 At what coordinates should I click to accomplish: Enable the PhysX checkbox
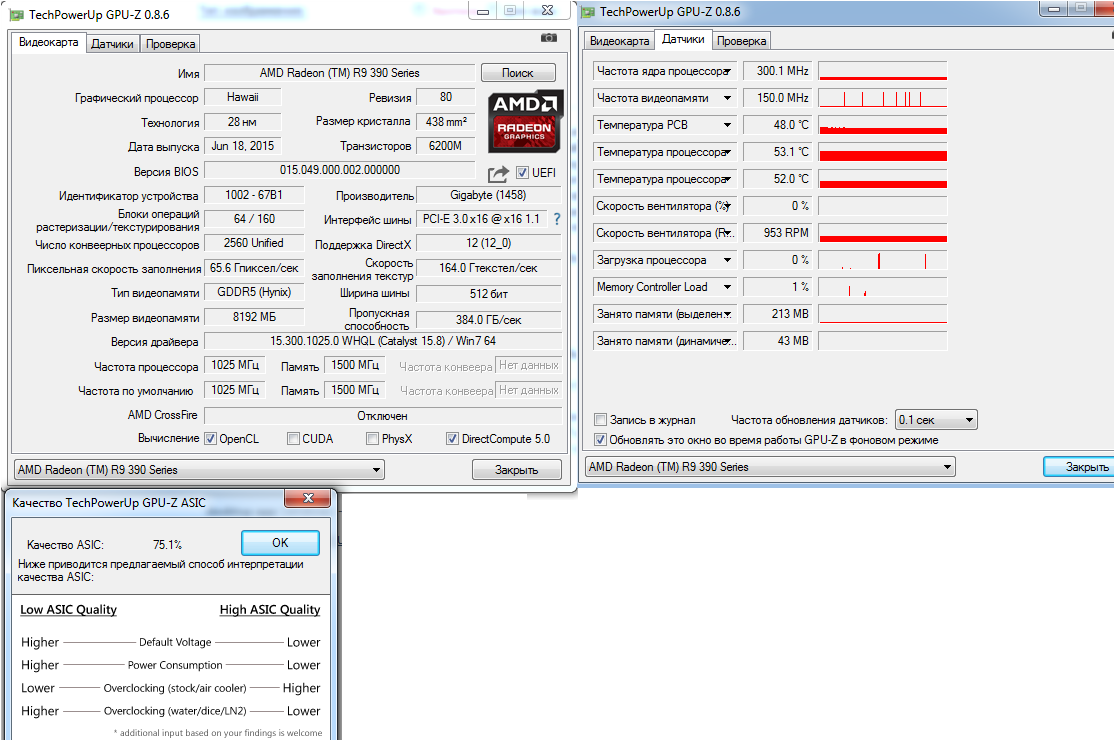pos(372,439)
